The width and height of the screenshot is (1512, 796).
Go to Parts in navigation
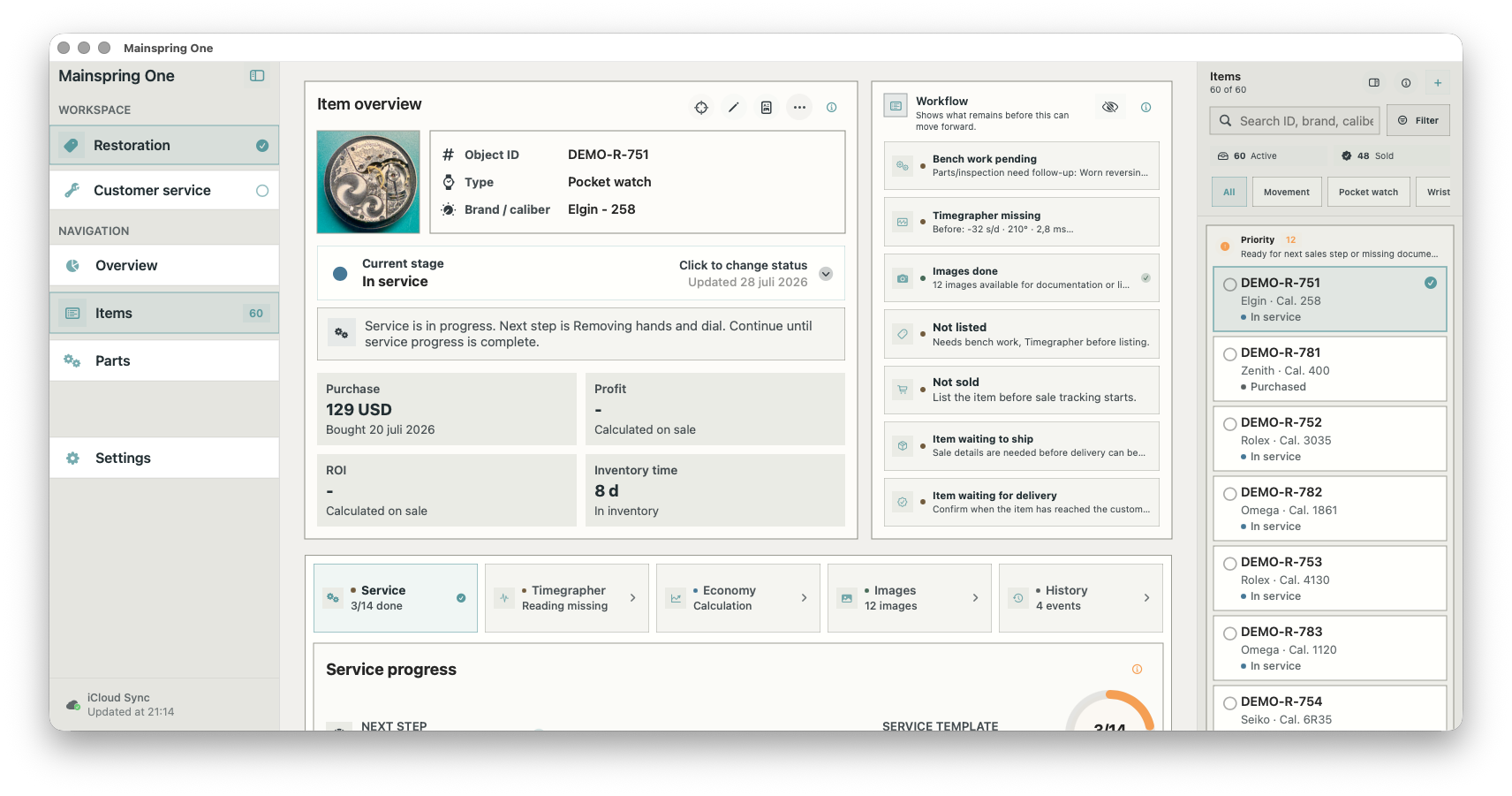pos(164,361)
